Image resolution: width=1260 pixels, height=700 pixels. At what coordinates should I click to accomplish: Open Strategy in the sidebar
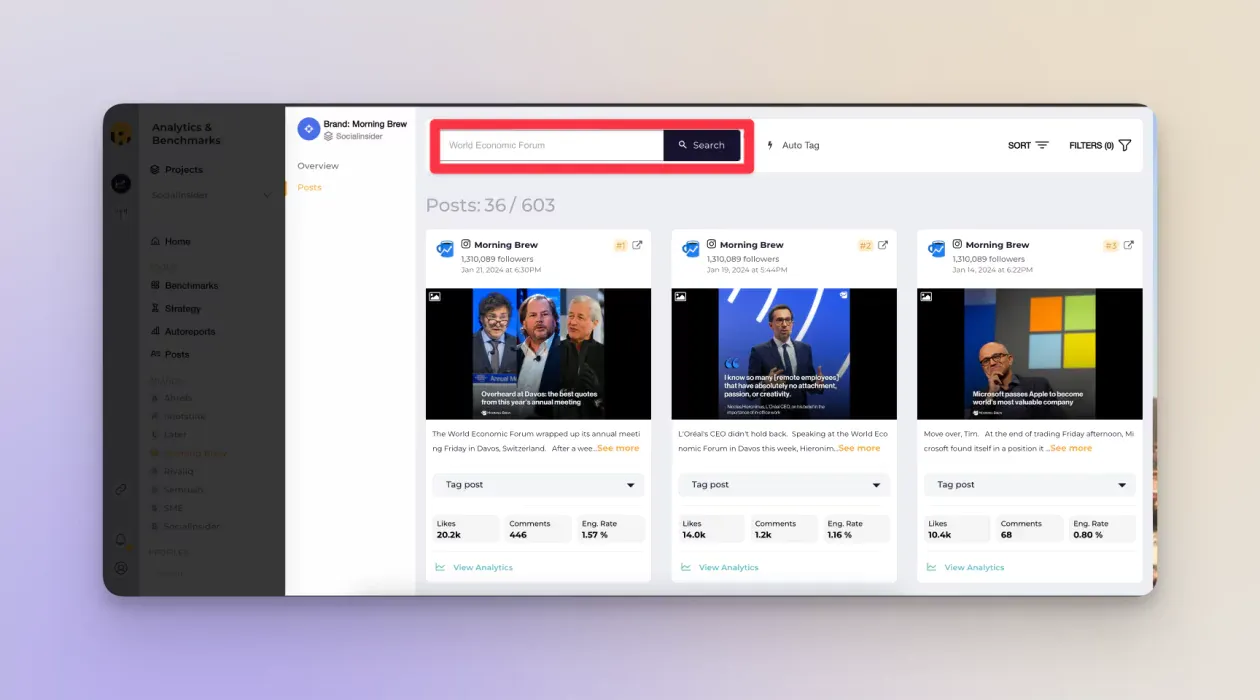click(x=175, y=309)
